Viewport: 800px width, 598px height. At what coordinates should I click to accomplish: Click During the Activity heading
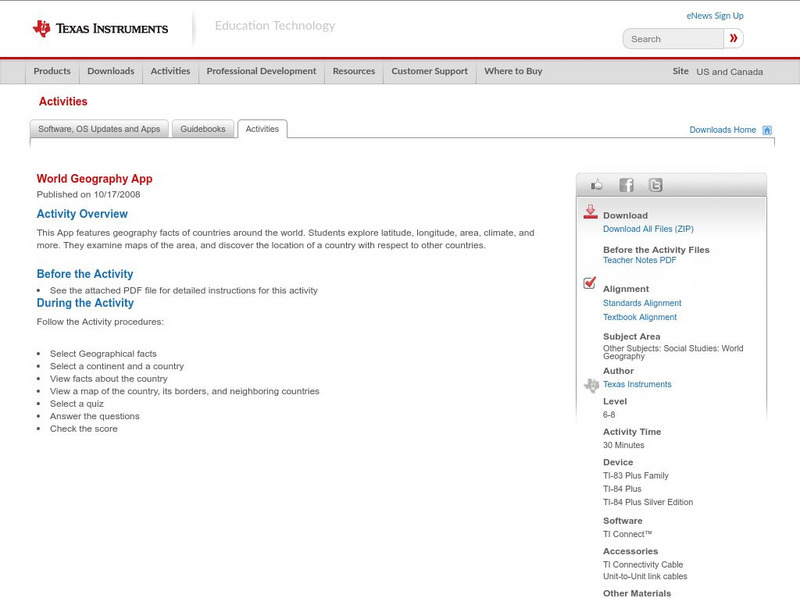point(85,303)
